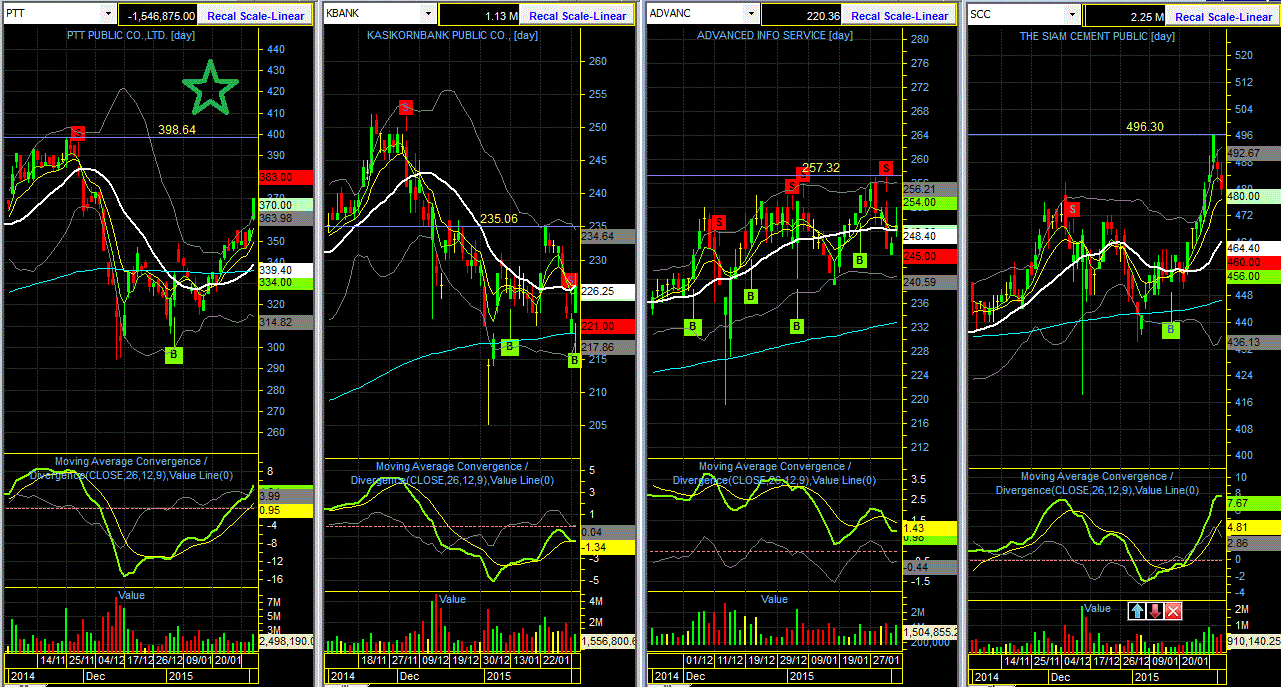Click the 226.25 price tag on KBANK axis
Image resolution: width=1281 pixels, height=687 pixels.
click(609, 292)
